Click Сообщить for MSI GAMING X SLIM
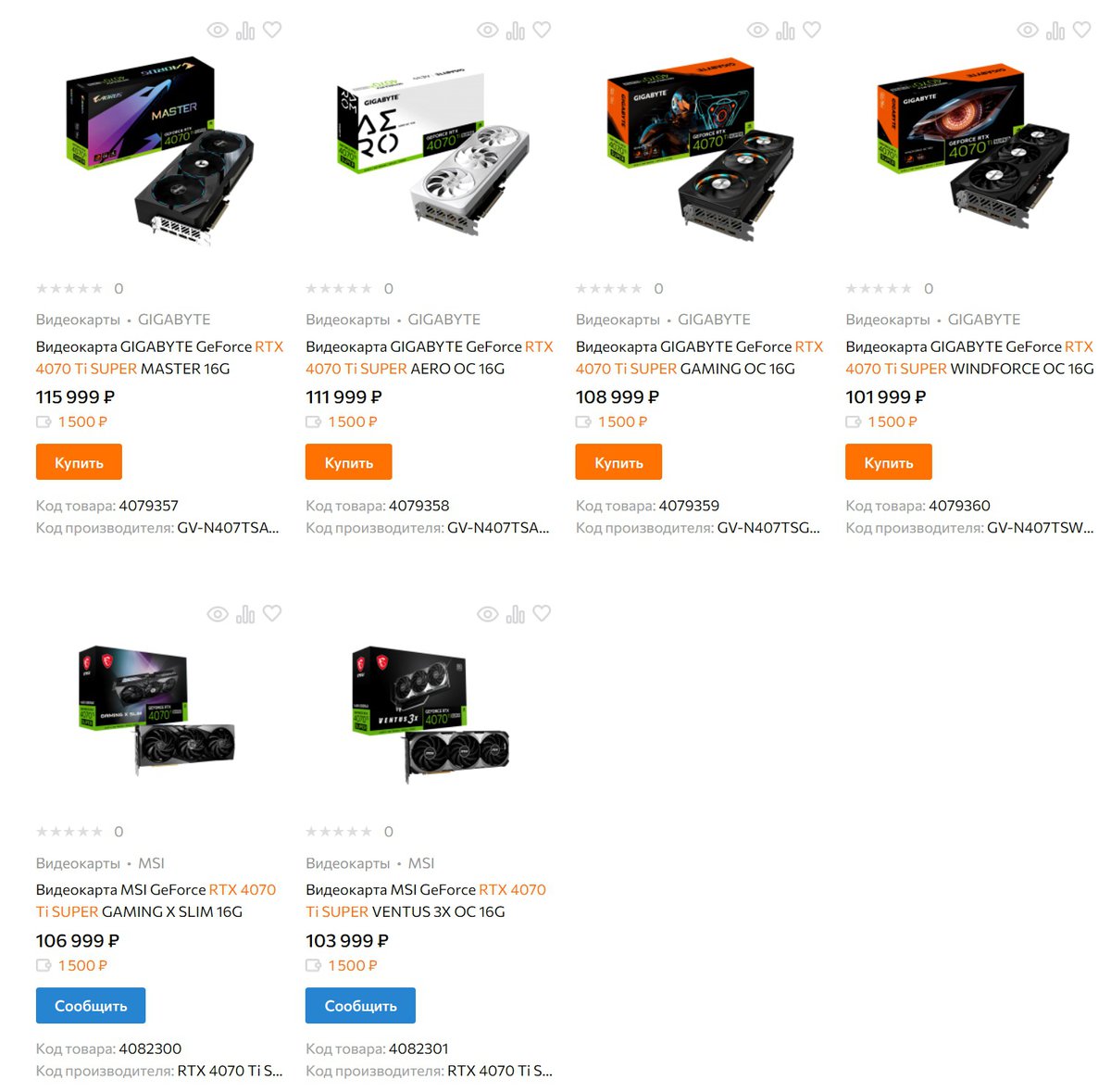This screenshot has height=1092, width=1111. click(x=91, y=1005)
